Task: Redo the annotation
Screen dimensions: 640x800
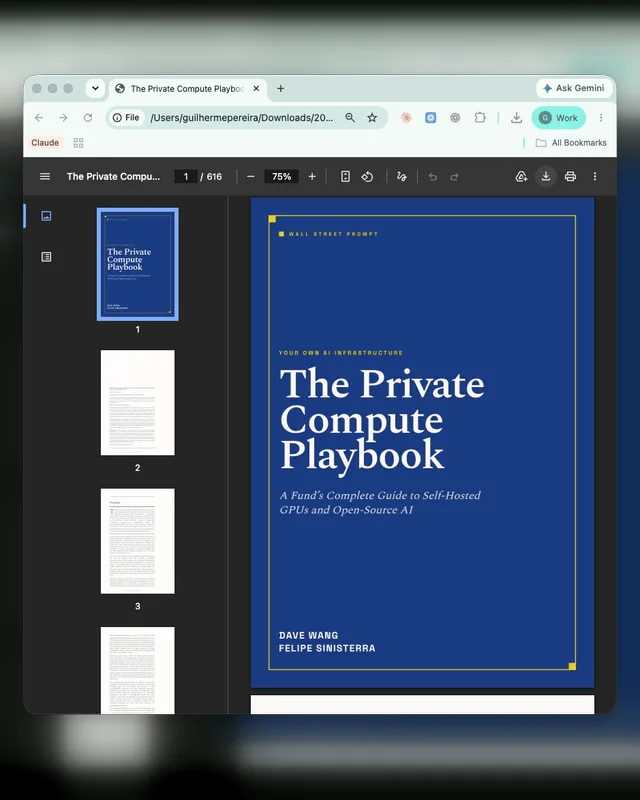Action: 454,177
